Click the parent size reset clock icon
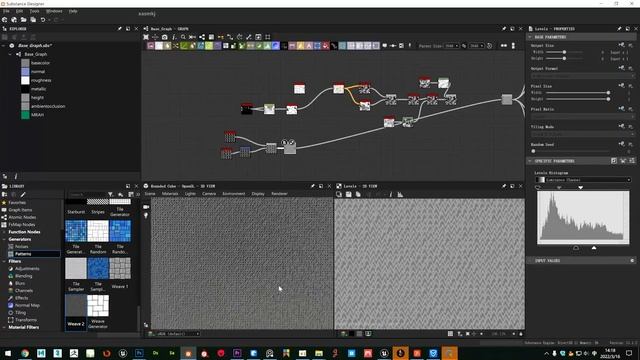Screen dimensions: 640x360 coord(489,46)
